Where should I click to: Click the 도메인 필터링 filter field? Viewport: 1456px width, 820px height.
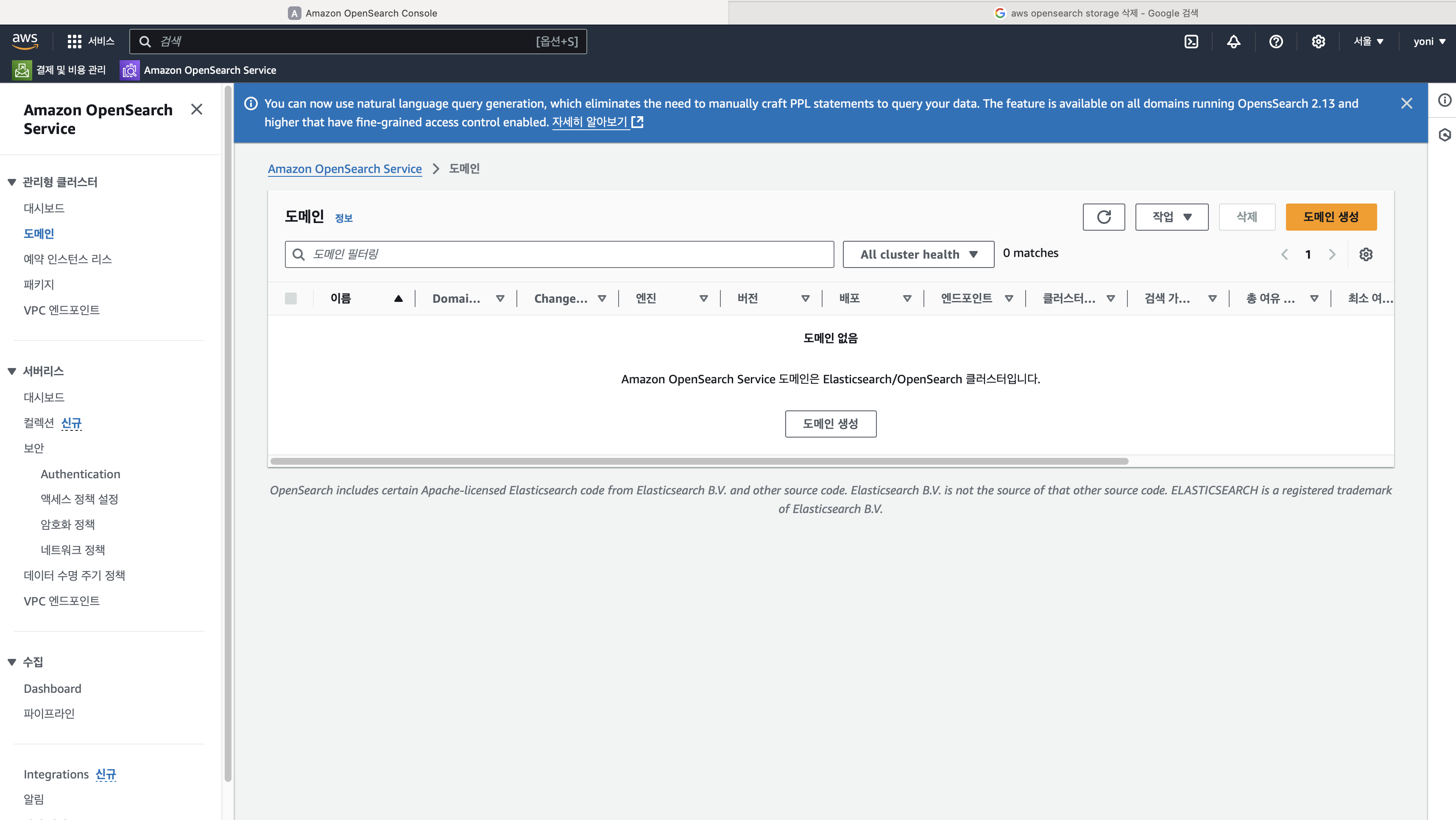tap(559, 254)
